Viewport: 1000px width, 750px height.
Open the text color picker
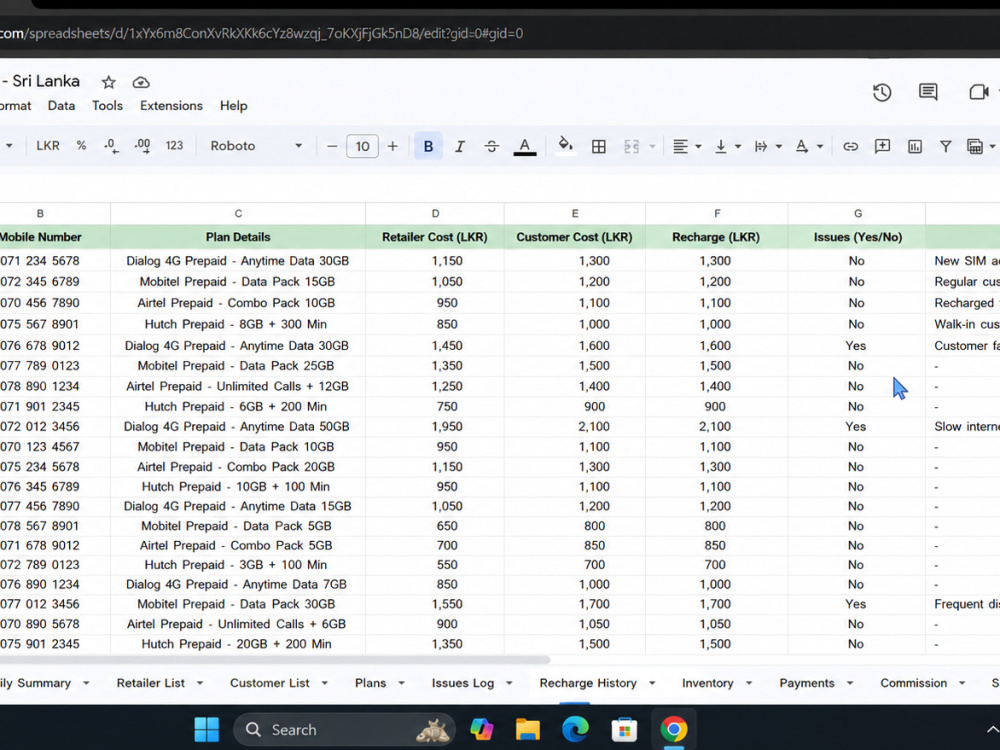tap(525, 146)
